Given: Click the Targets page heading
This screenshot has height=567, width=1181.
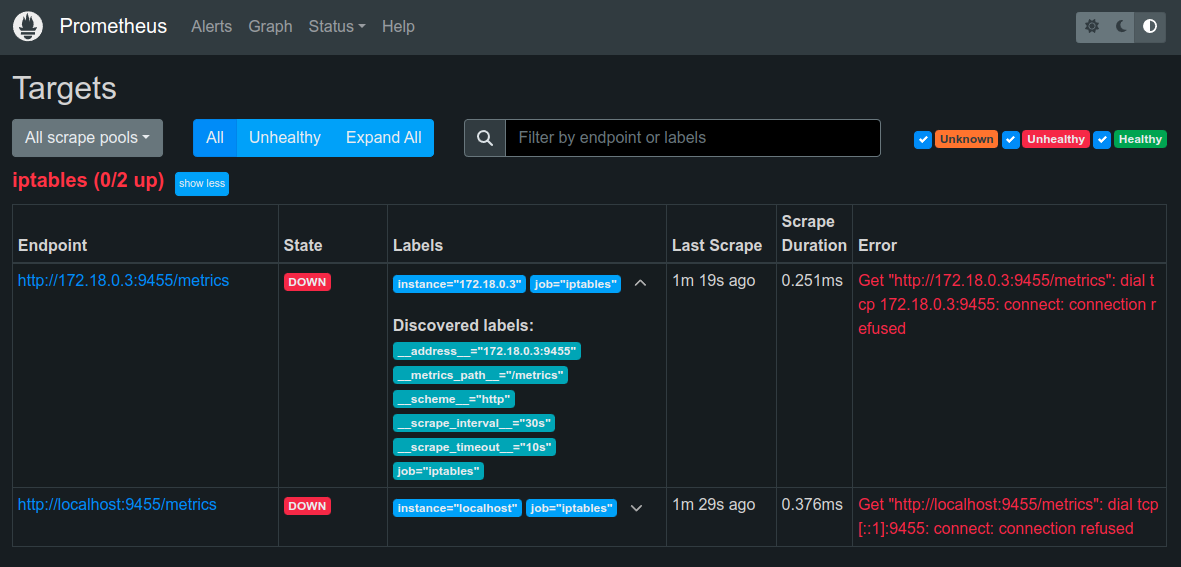Looking at the screenshot, I should pyautogui.click(x=65, y=88).
